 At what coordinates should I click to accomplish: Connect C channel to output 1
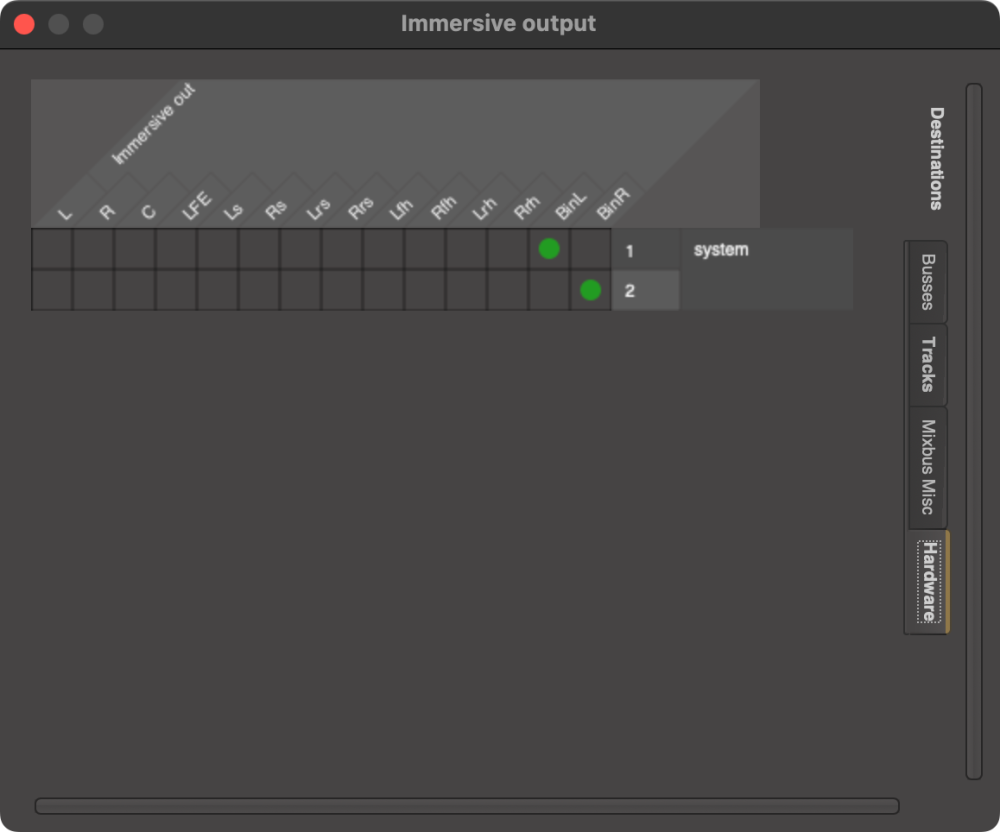click(136, 249)
